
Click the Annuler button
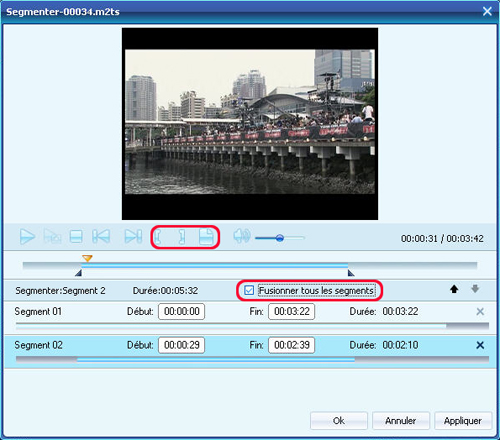(x=401, y=421)
